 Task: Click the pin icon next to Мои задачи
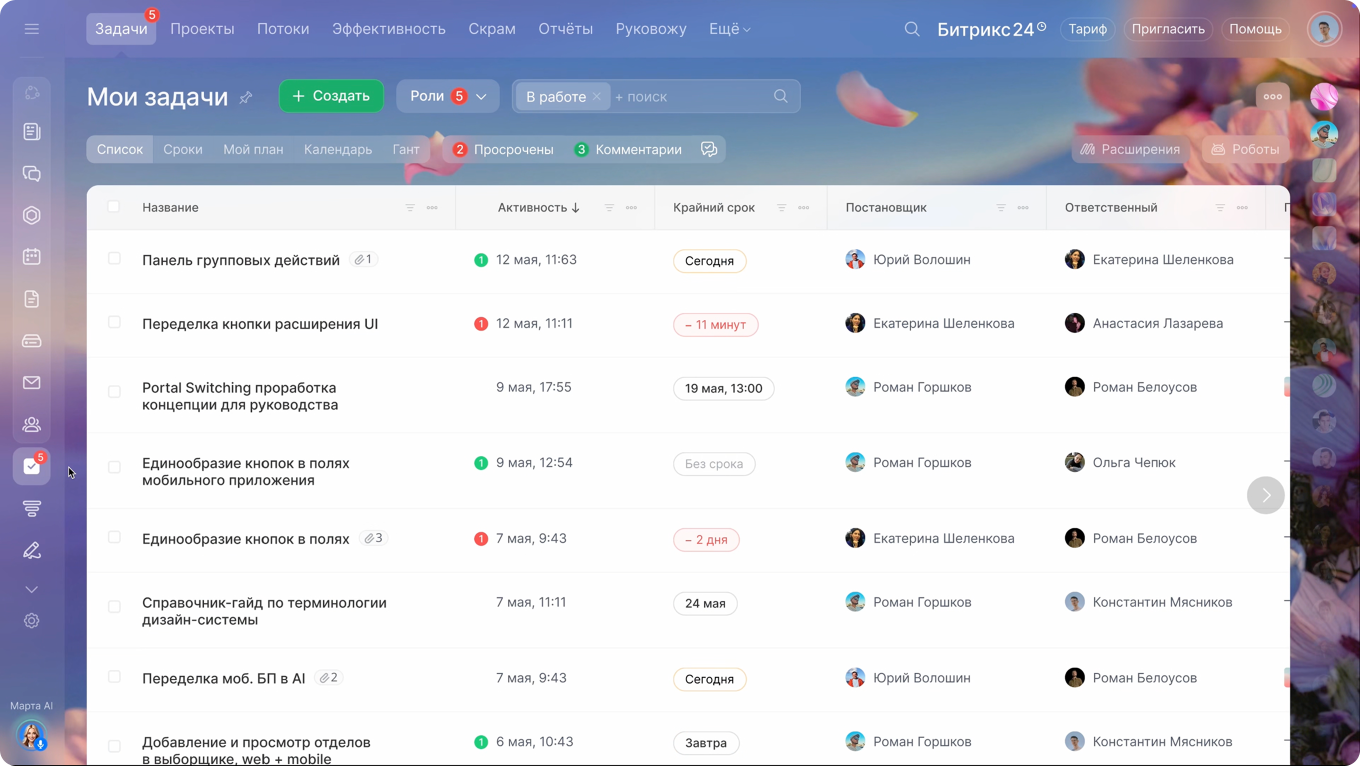[x=246, y=97]
